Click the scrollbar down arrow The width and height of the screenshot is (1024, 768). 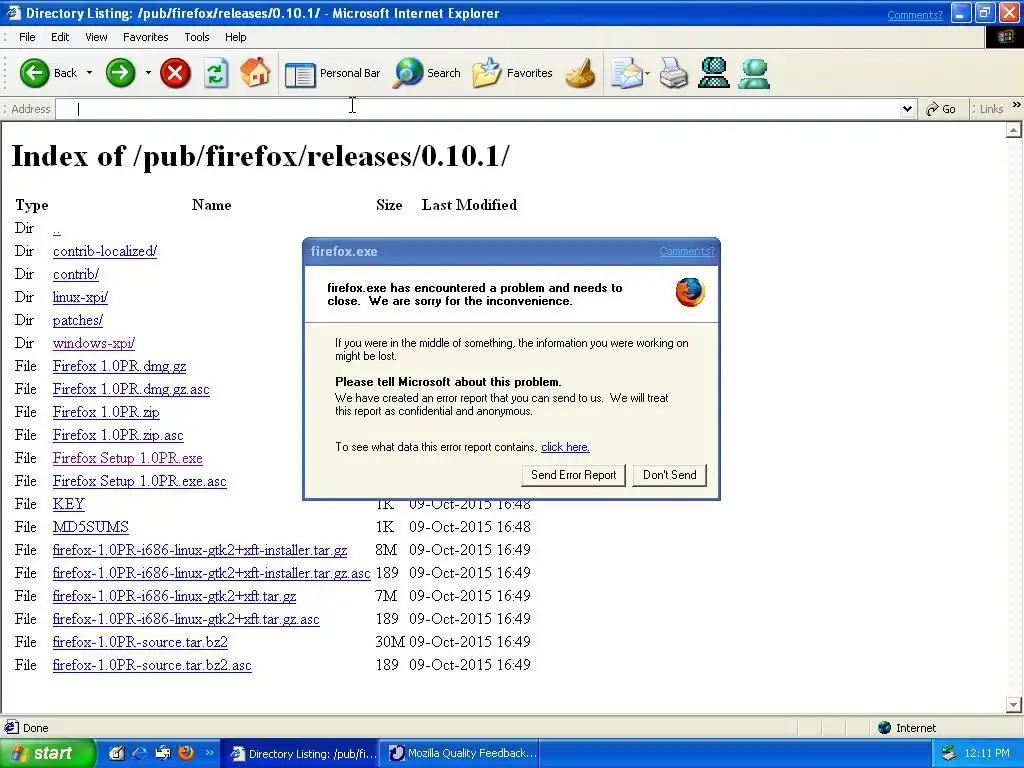(1014, 705)
